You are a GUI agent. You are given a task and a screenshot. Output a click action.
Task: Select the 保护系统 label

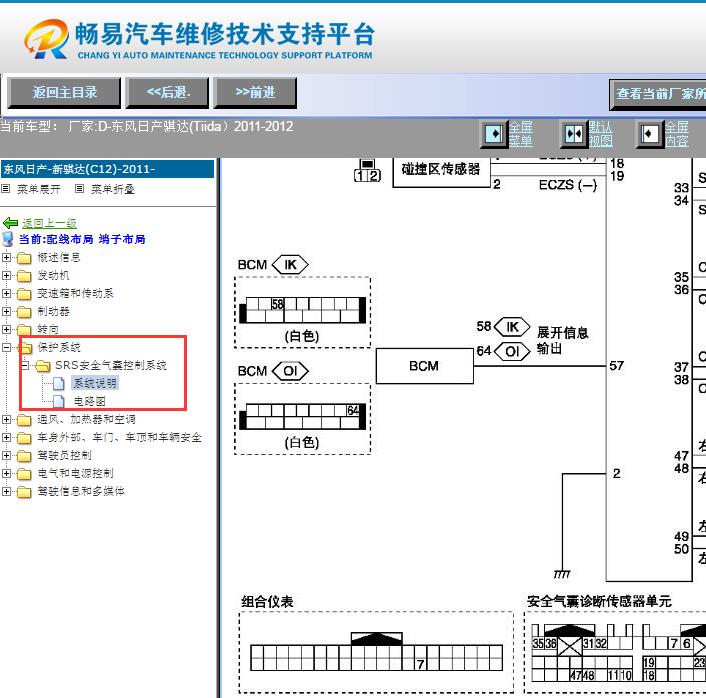59,347
